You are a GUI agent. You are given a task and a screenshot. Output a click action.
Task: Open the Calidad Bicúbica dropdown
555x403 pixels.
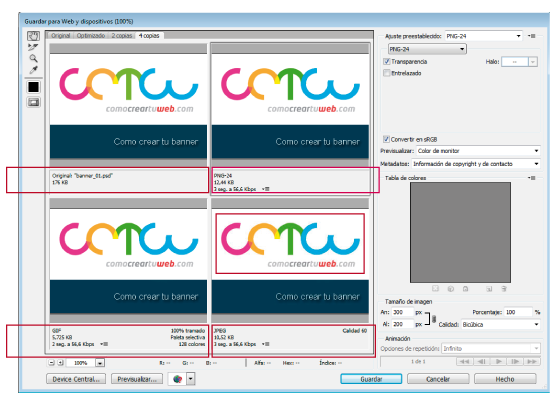500,324
